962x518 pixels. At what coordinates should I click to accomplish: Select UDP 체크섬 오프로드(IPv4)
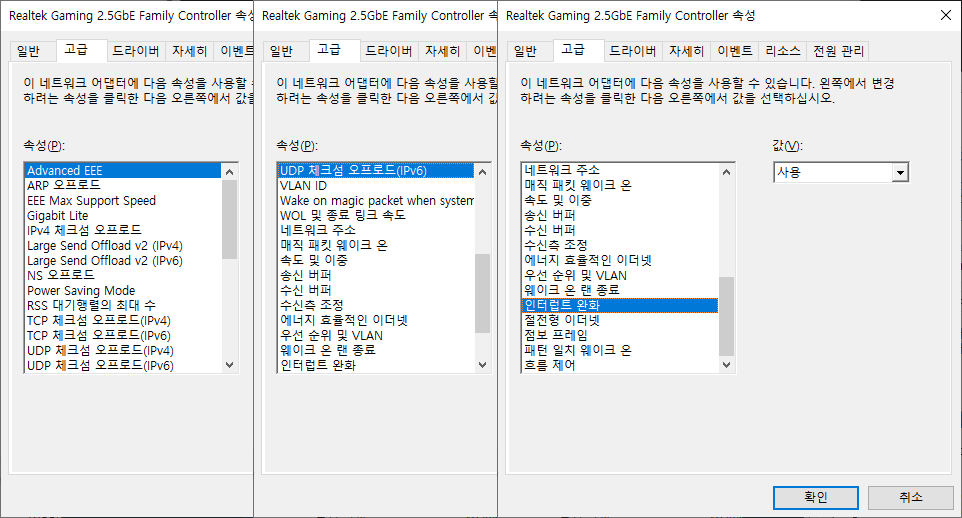pos(123,350)
